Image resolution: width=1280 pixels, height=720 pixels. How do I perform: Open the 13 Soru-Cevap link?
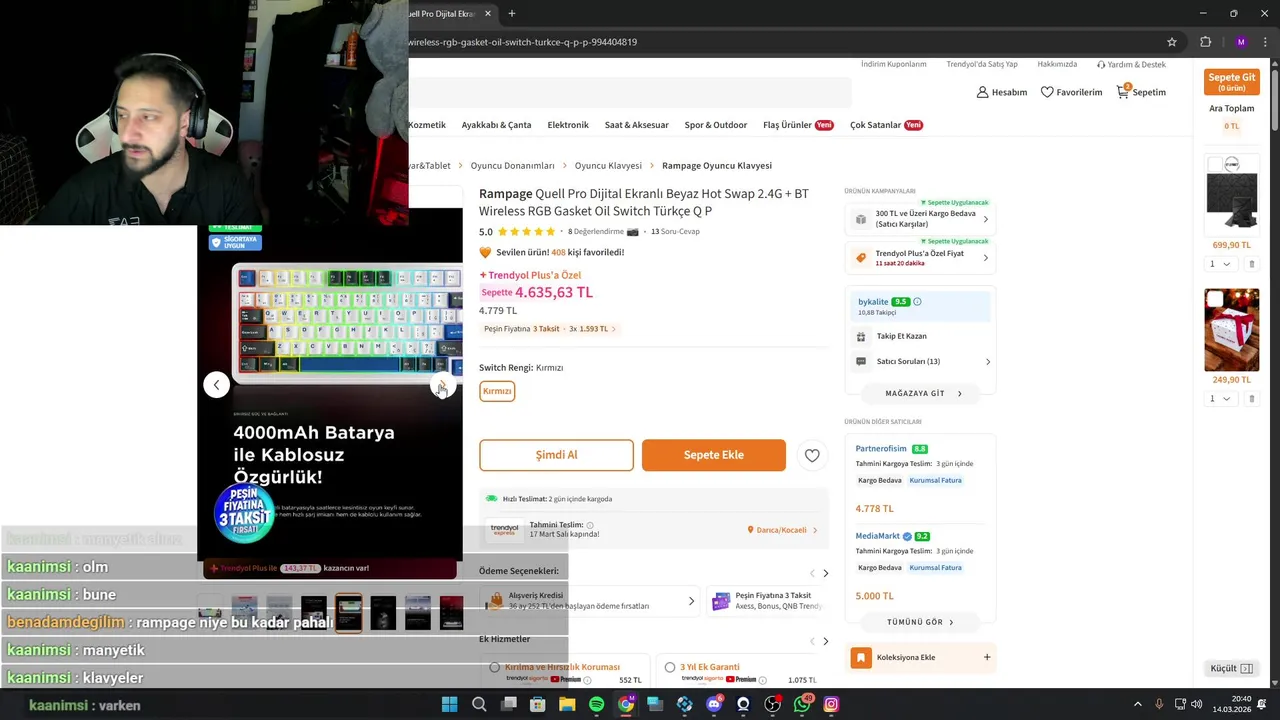[675, 231]
